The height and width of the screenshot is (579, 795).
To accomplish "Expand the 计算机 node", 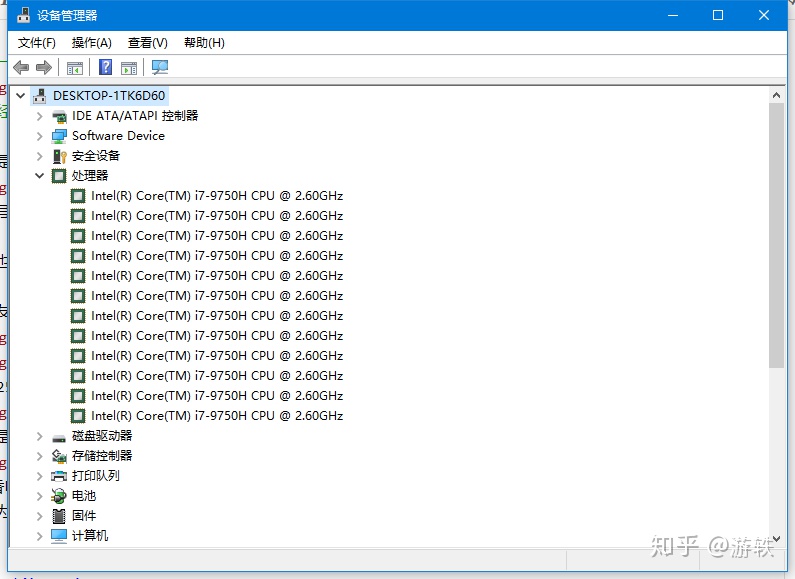I will point(40,536).
